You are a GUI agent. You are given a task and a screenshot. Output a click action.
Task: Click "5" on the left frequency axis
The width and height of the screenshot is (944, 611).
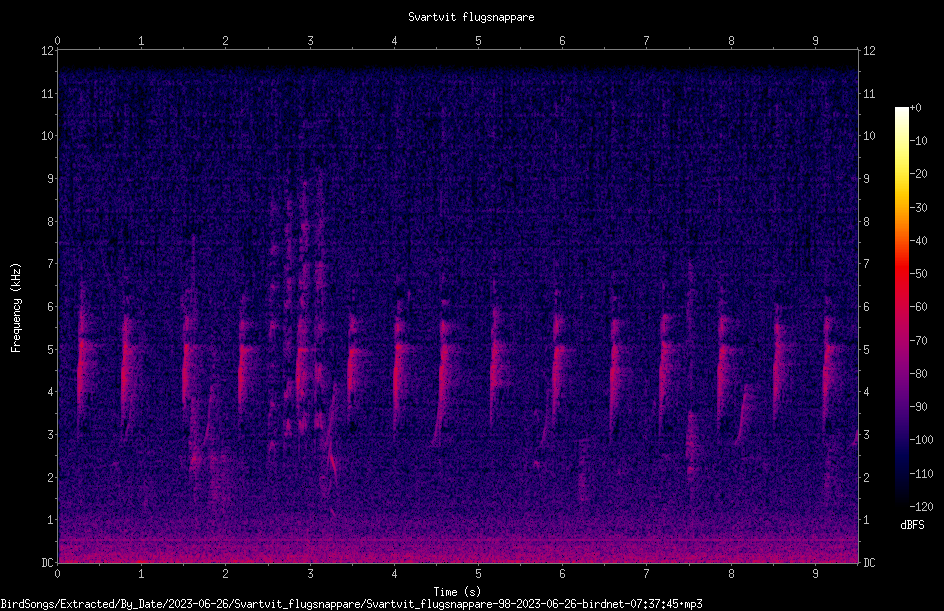(x=51, y=350)
